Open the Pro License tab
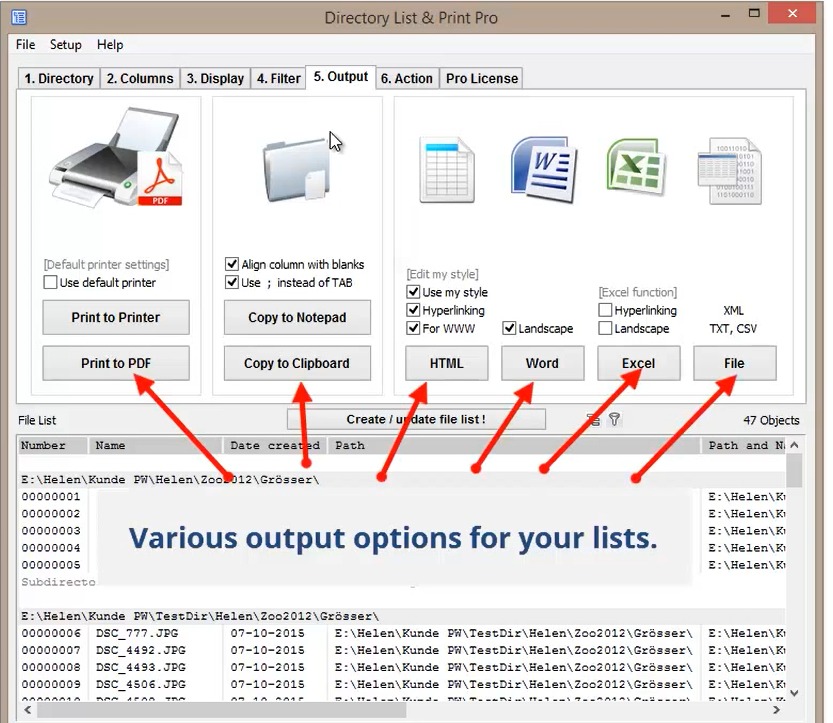 (x=482, y=79)
